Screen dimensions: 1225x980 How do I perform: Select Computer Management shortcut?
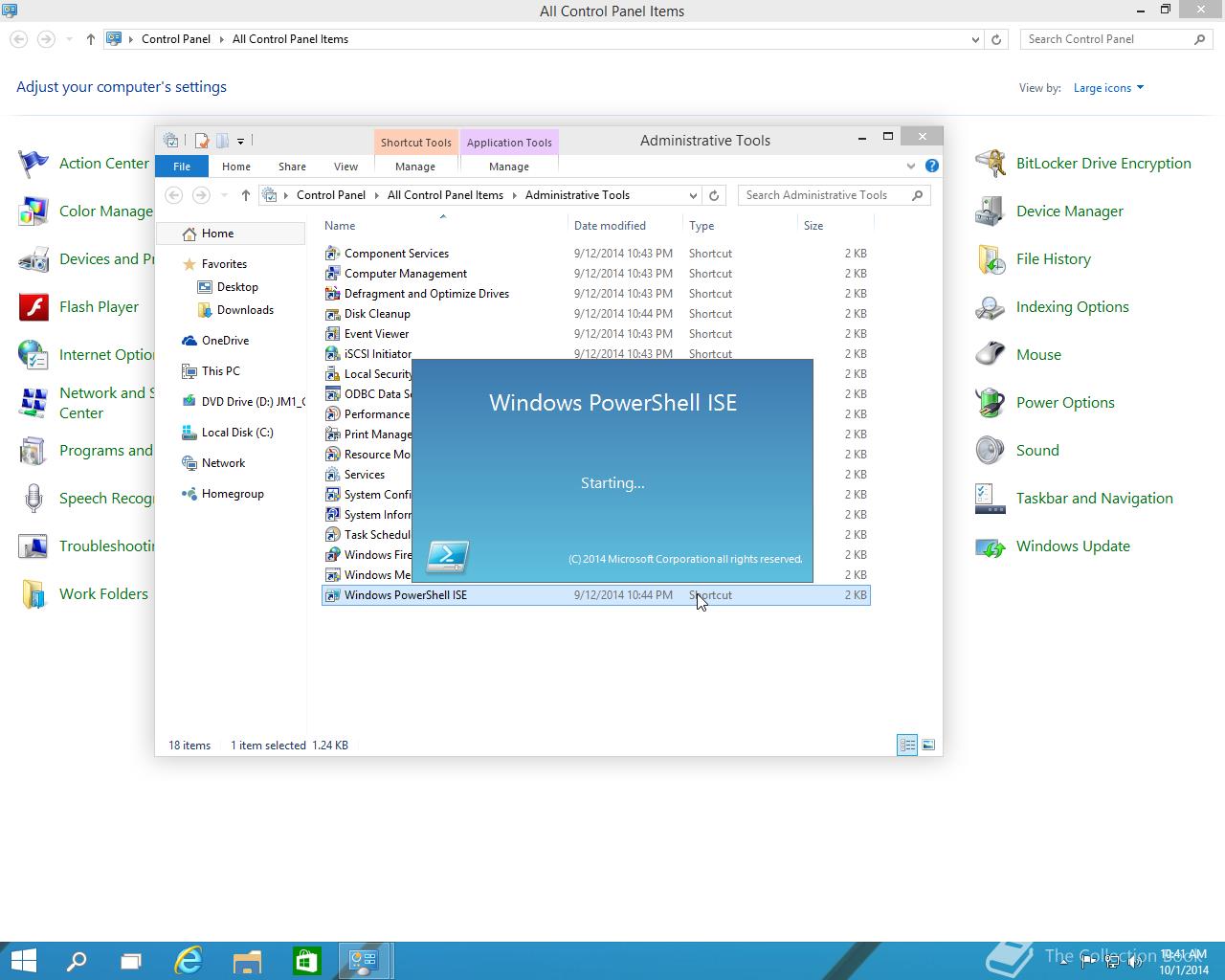tap(595, 274)
